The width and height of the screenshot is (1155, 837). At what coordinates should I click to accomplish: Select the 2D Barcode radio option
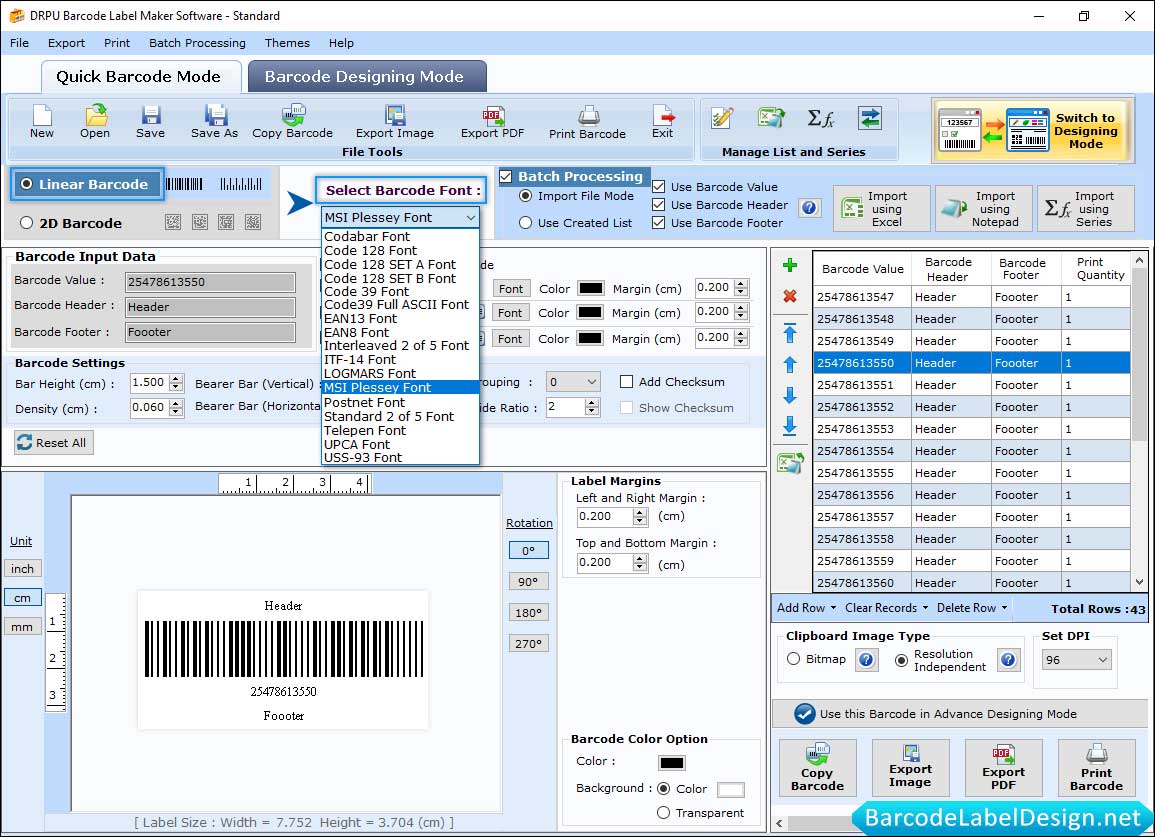pos(27,223)
